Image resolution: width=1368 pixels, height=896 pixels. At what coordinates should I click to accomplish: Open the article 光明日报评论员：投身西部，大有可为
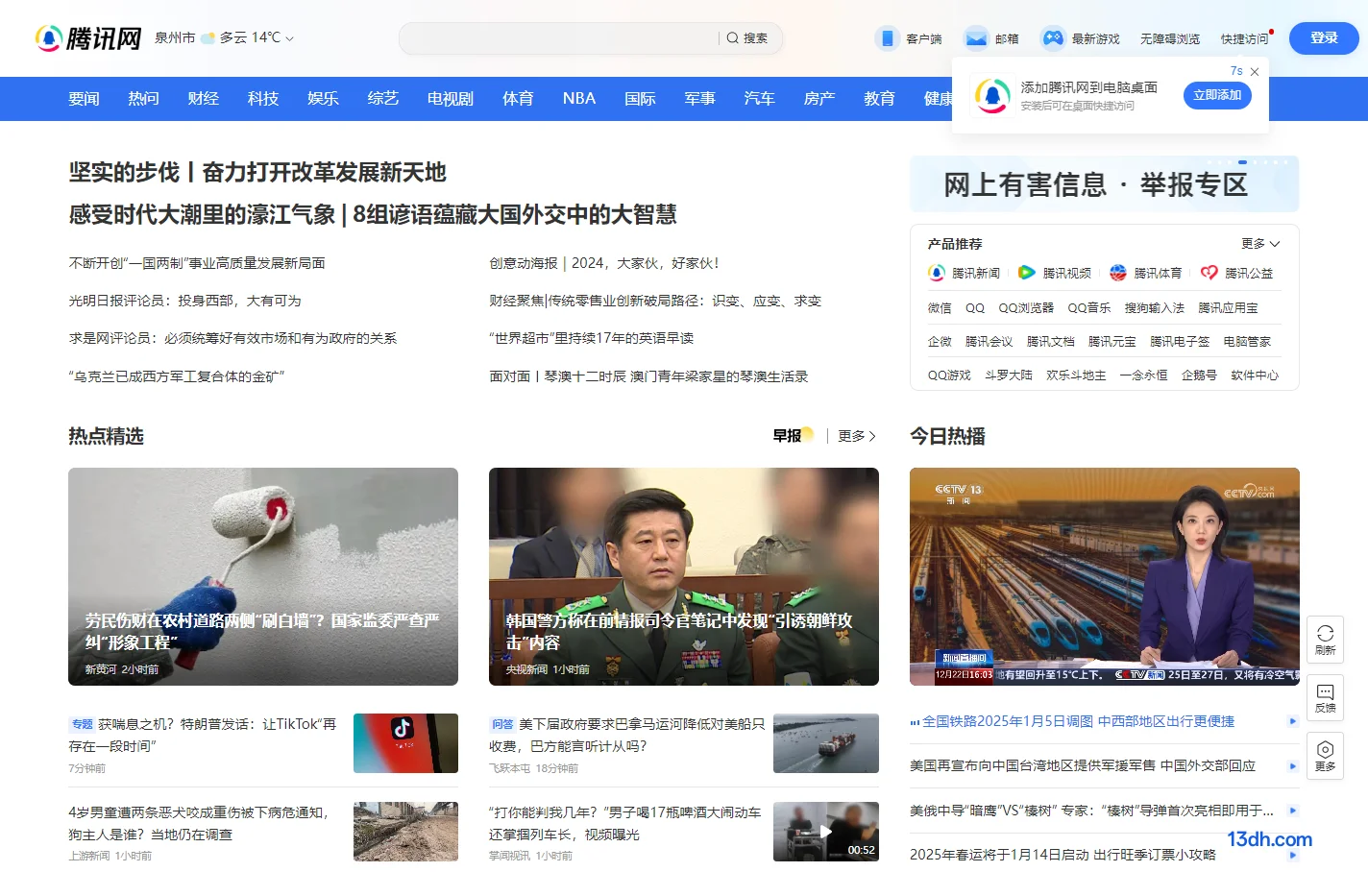coord(185,301)
